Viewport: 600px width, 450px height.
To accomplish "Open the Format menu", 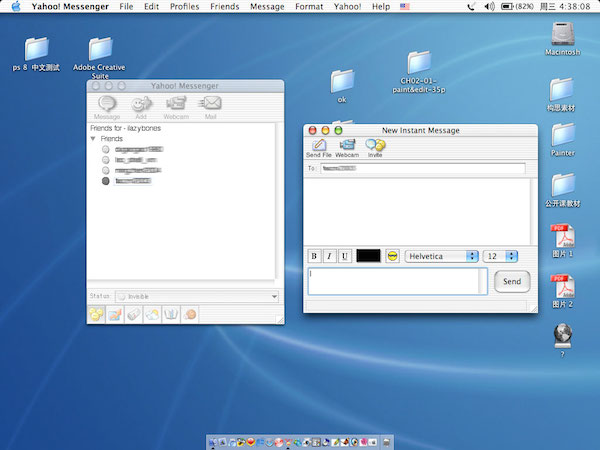I will (309, 7).
